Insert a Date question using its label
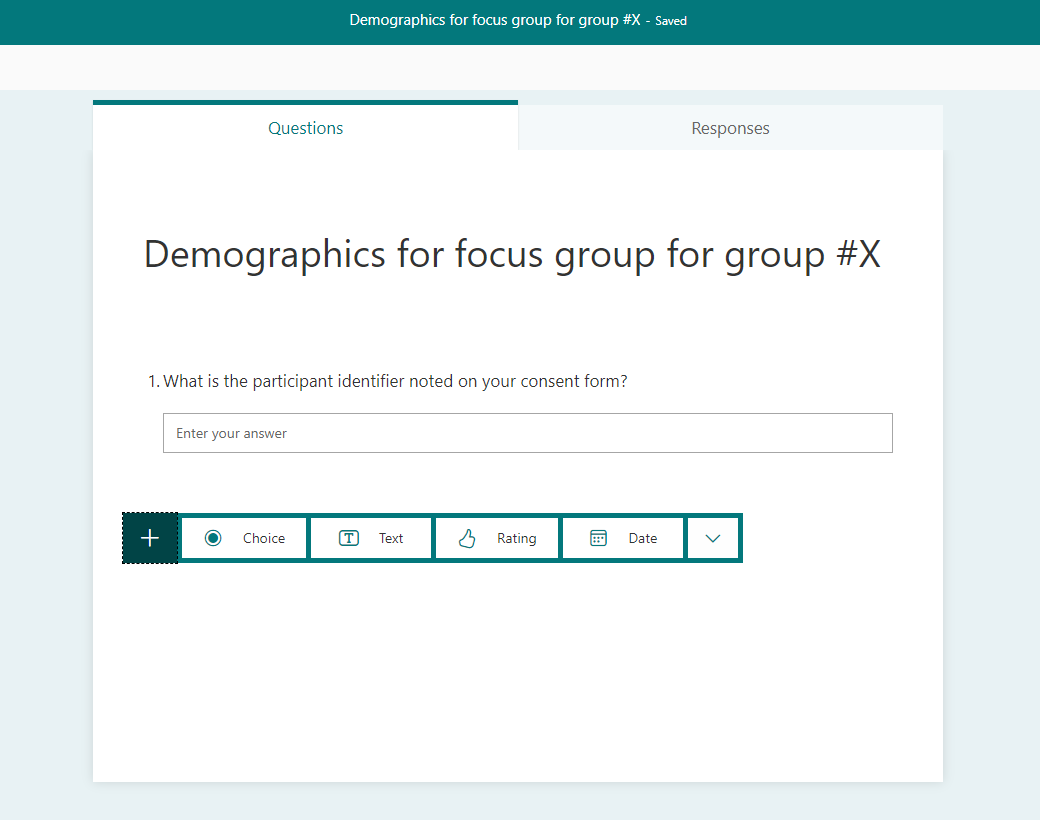Viewport: 1040px width, 820px height. 643,538
